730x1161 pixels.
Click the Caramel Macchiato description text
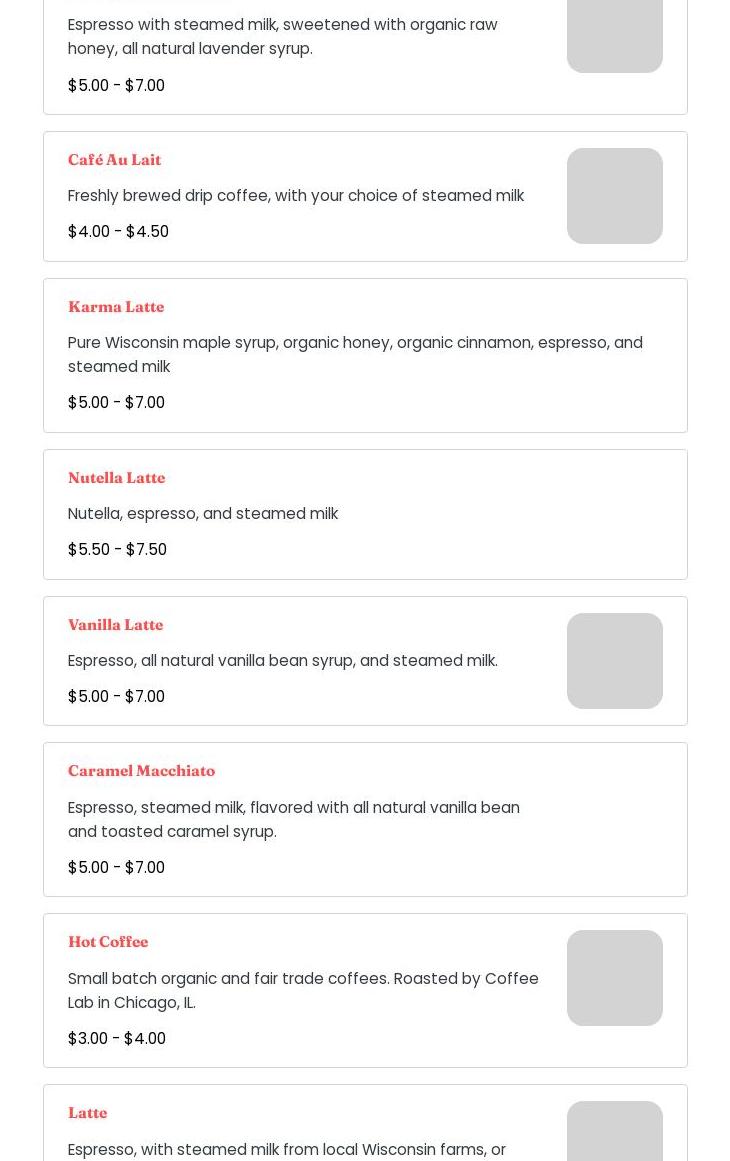point(293,820)
